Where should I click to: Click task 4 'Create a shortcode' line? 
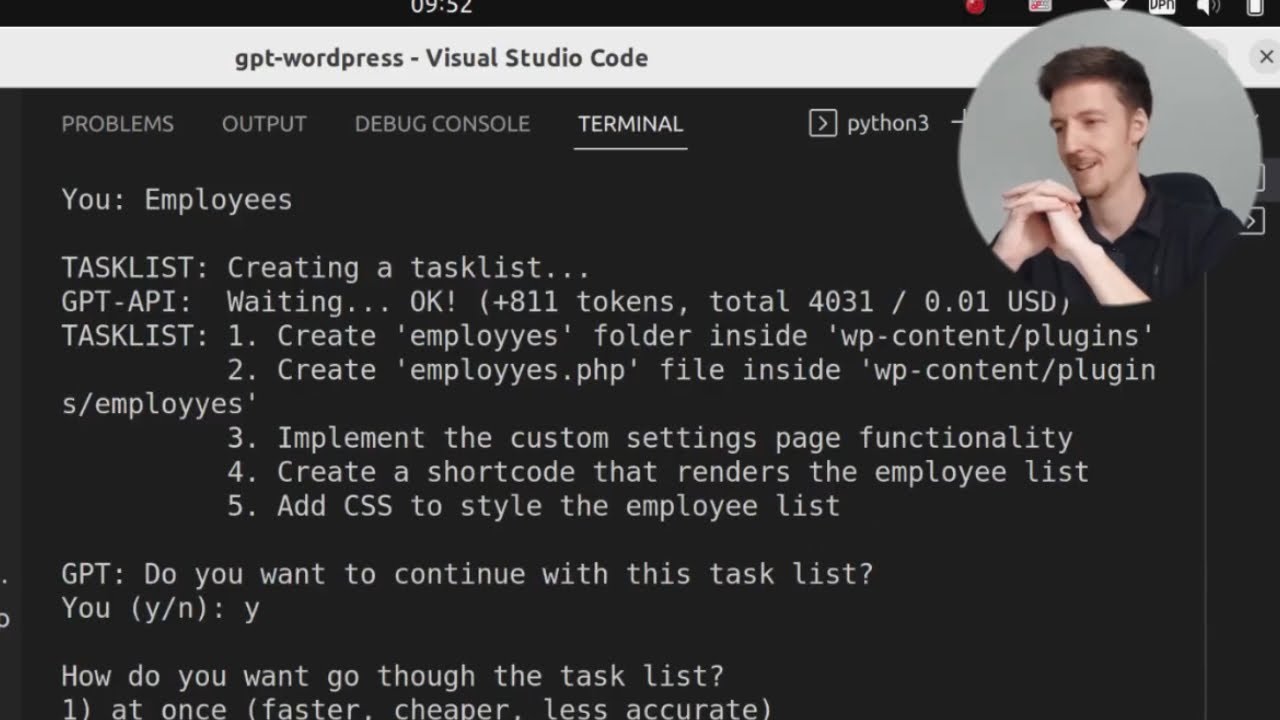[x=658, y=472]
